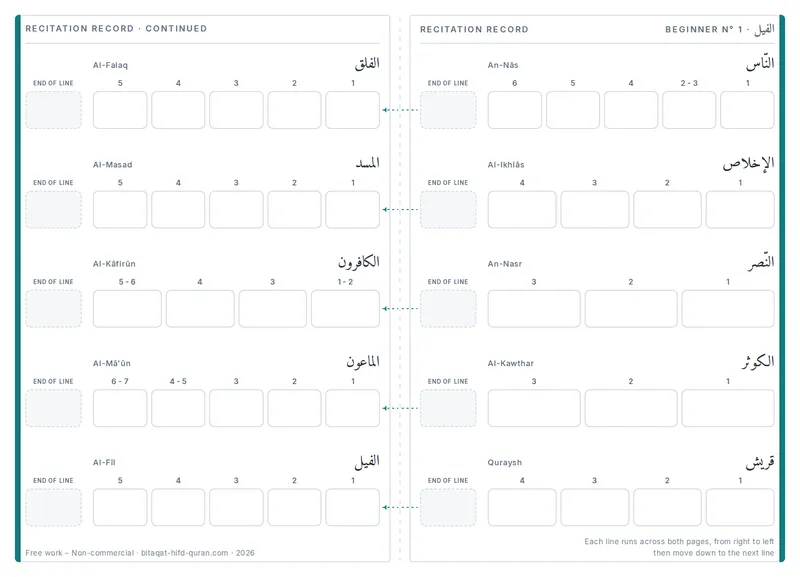Click End of Line box beside Quraysh
The height and width of the screenshot is (577, 800).
[x=448, y=507]
